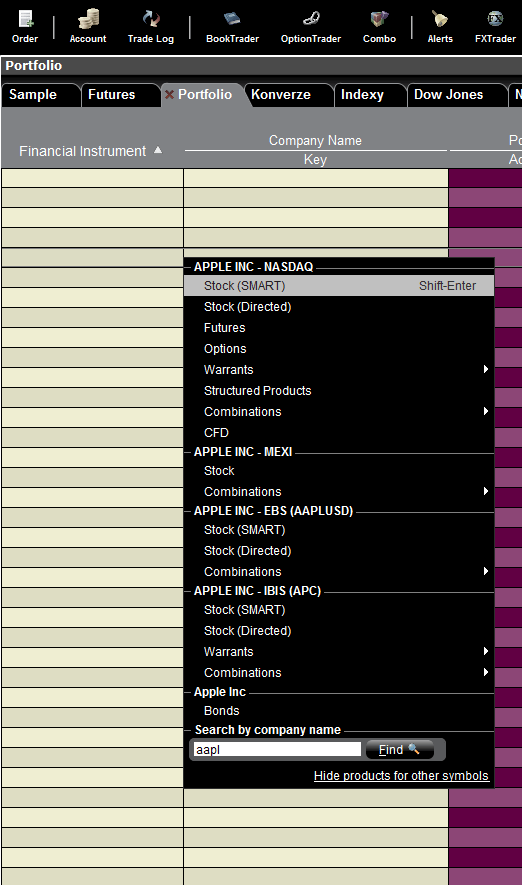Click the APPLE INC - NASDAQ section header
Viewport: 522px width, 885px height.
tap(253, 266)
